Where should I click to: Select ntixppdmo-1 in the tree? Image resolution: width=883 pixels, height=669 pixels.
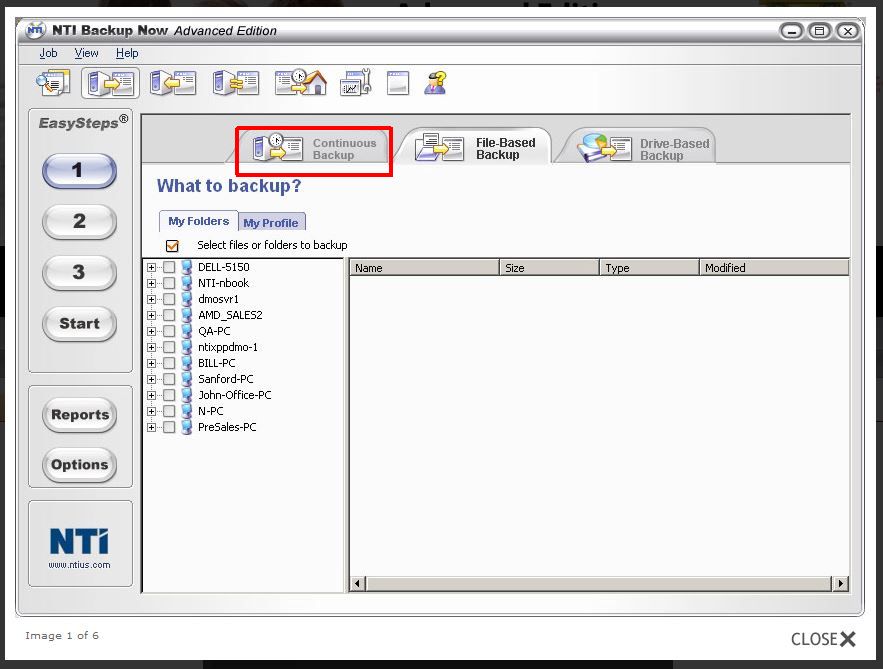click(x=228, y=347)
